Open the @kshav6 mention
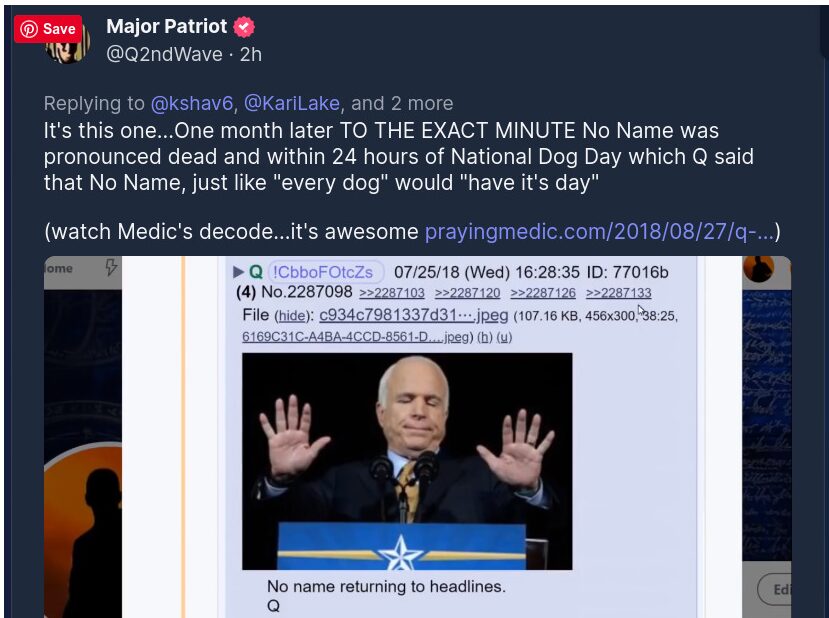 (192, 104)
